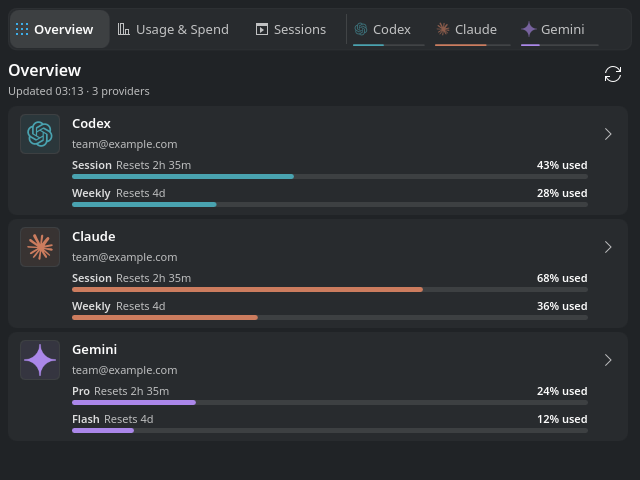Image resolution: width=640 pixels, height=480 pixels.
Task: Click the Gemini icon in the top tab
Action: 529,29
